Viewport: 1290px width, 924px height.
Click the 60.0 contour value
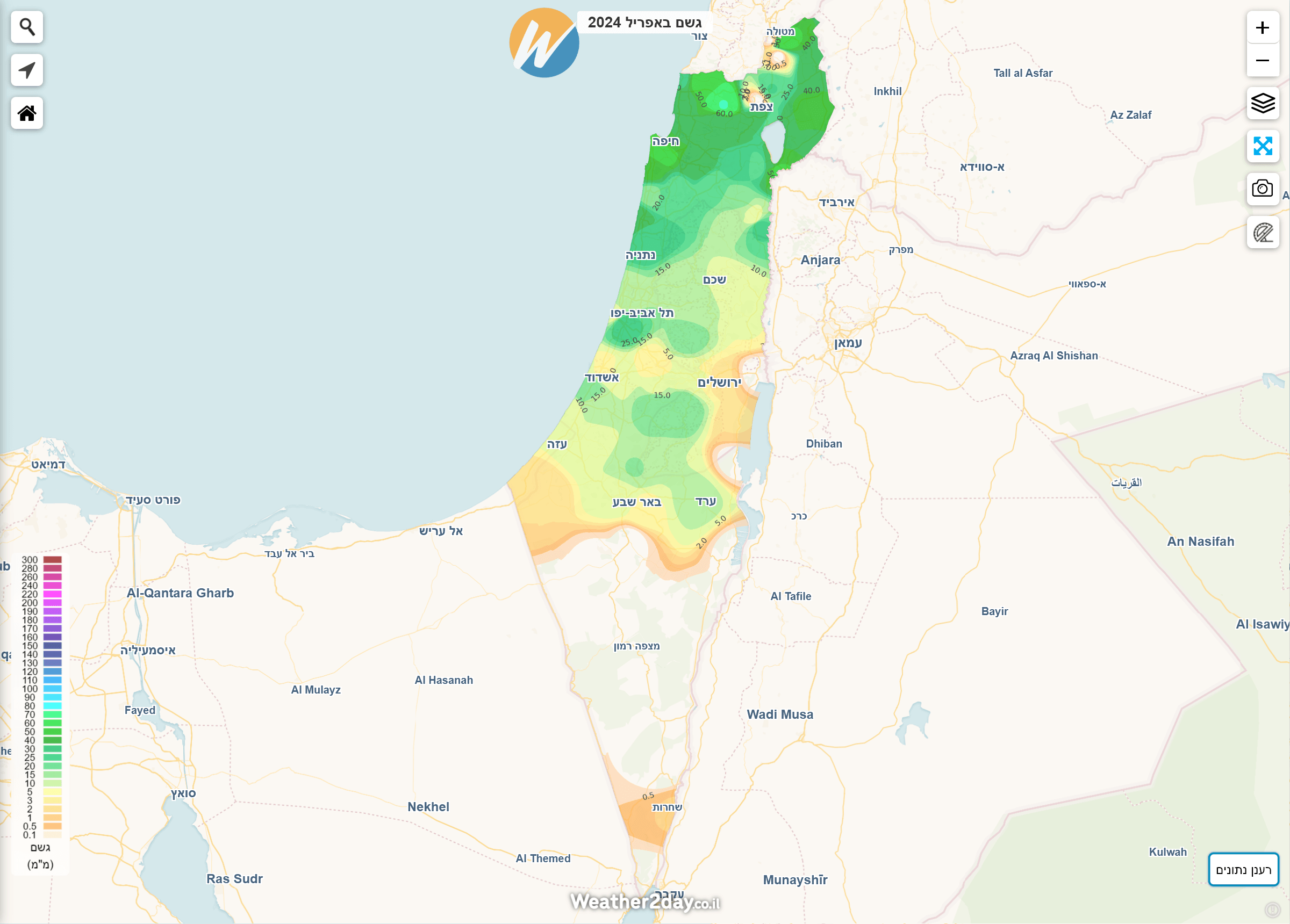pos(724,114)
